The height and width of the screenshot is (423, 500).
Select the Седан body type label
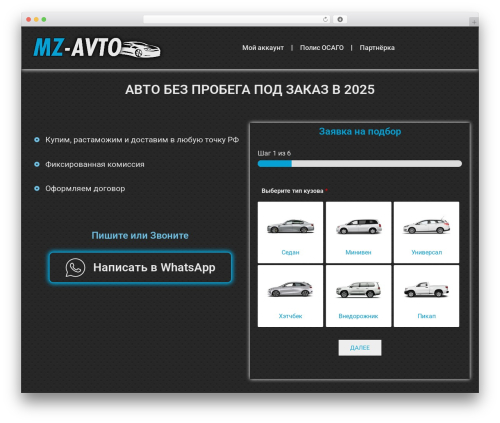pos(290,252)
